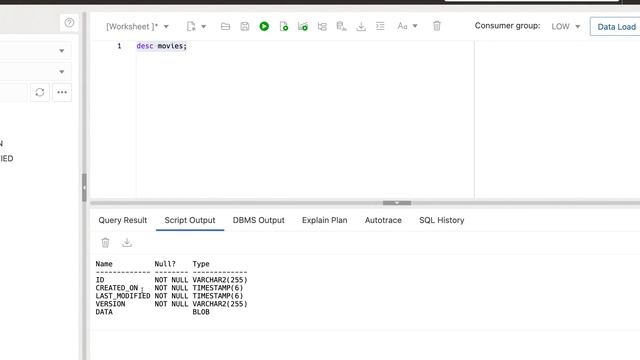Open the Consumer group LOW dropdown
The width and height of the screenshot is (640, 360).
click(x=565, y=27)
